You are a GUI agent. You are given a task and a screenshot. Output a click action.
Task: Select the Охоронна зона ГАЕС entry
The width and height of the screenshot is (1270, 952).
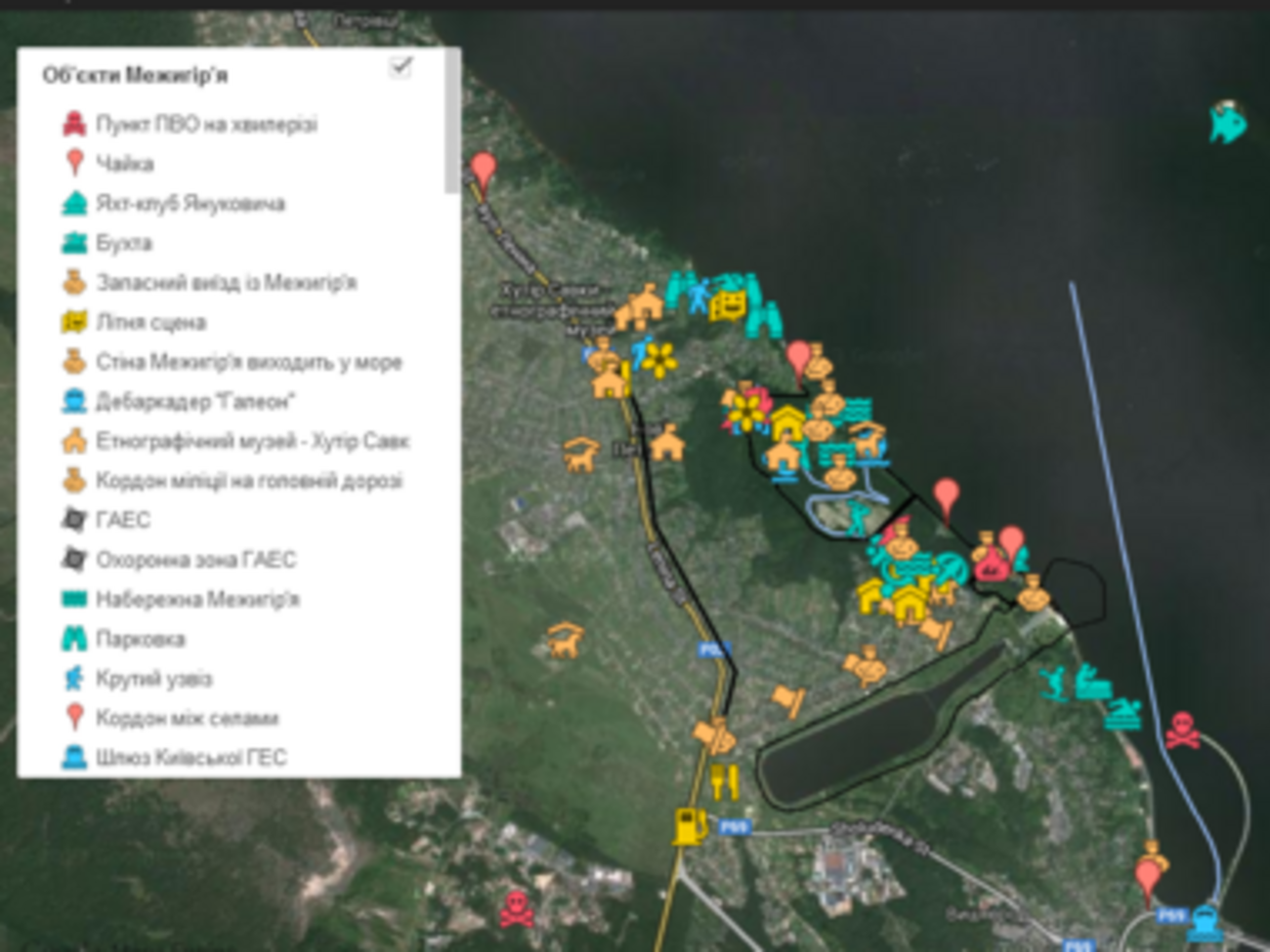pos(179,559)
